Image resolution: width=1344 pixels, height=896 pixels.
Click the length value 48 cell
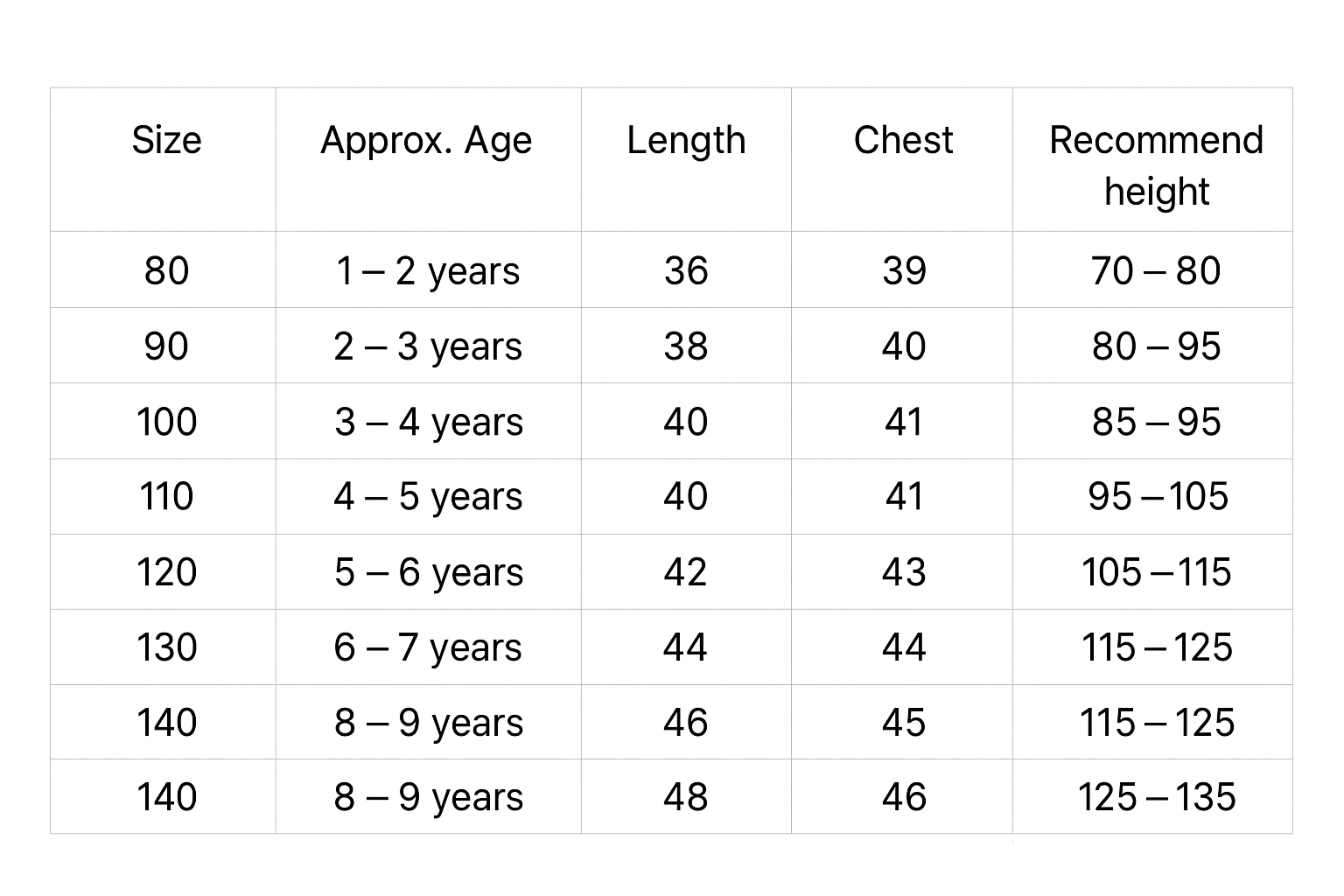686,797
